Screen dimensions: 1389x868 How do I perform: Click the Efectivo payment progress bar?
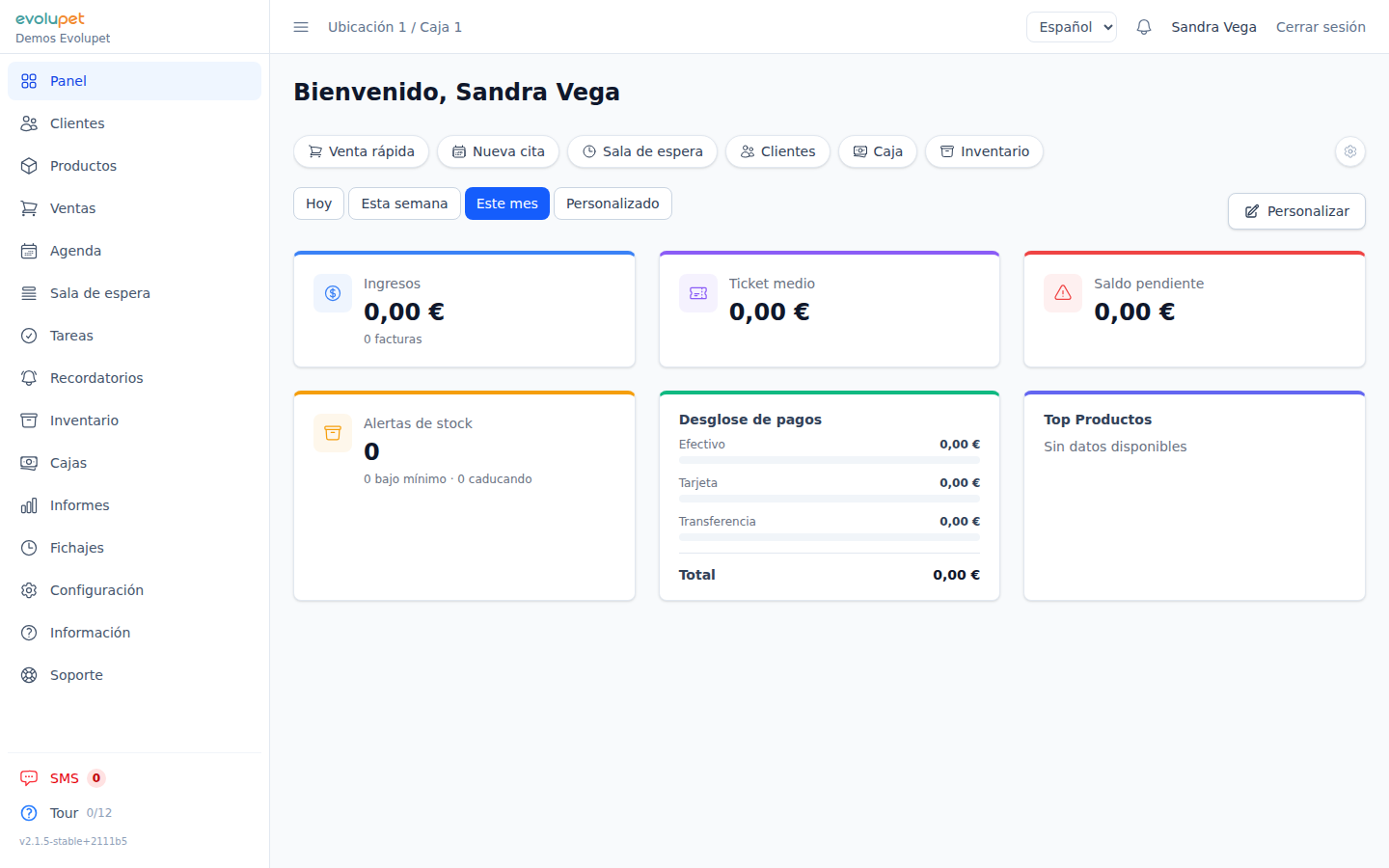pyautogui.click(x=829, y=460)
